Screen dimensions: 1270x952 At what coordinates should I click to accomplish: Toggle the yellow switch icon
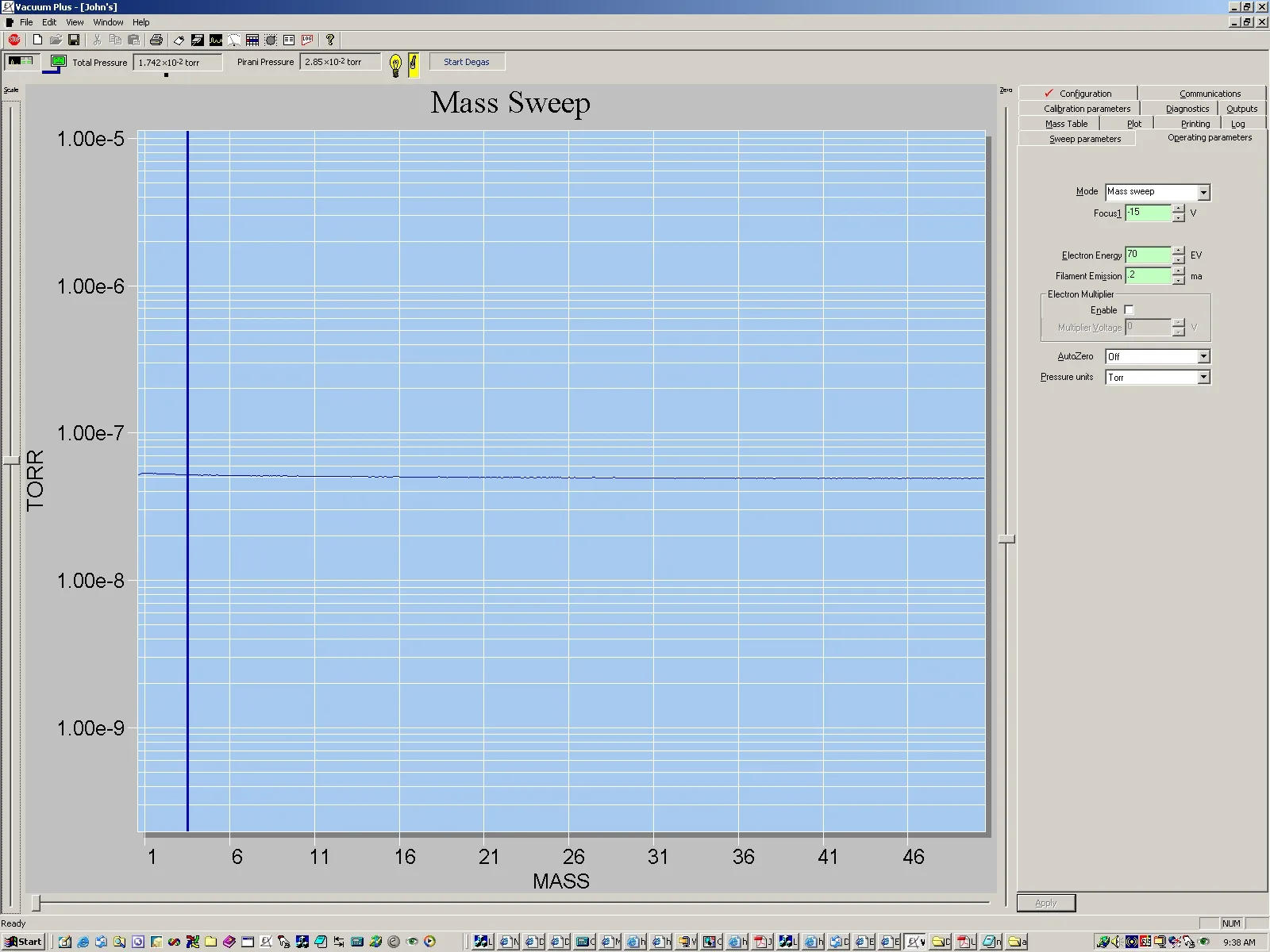click(x=414, y=65)
